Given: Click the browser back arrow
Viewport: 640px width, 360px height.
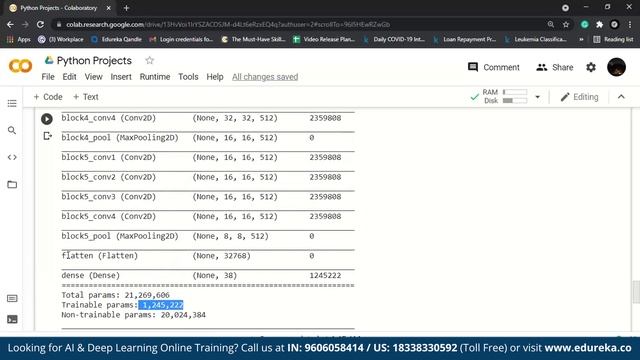Looking at the screenshot, I should click(10, 24).
